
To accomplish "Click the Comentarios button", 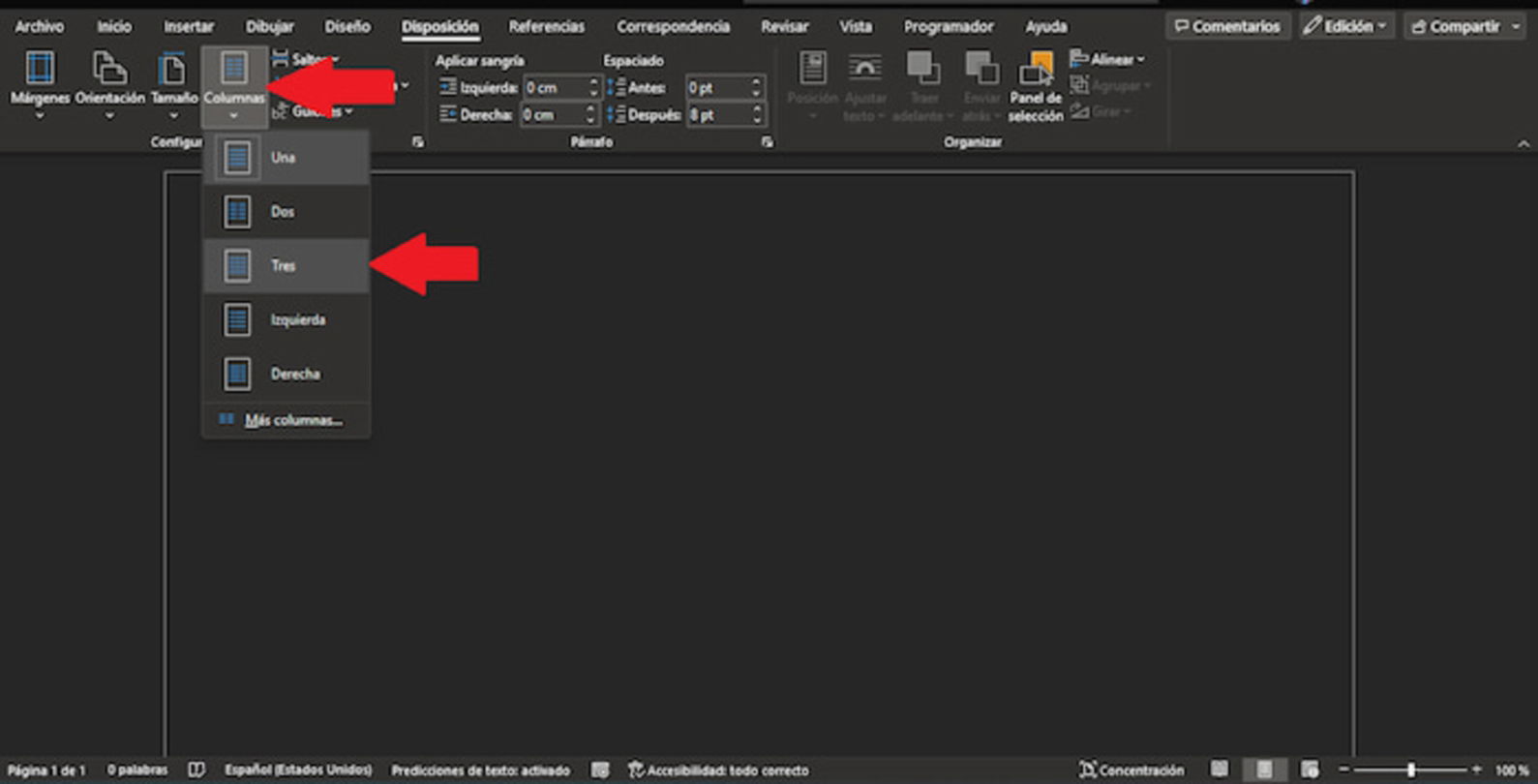I will click(1227, 26).
